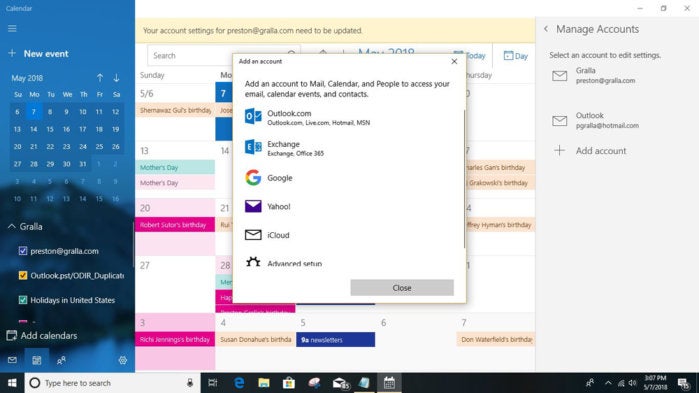Open the Windows Start menu

point(12,383)
